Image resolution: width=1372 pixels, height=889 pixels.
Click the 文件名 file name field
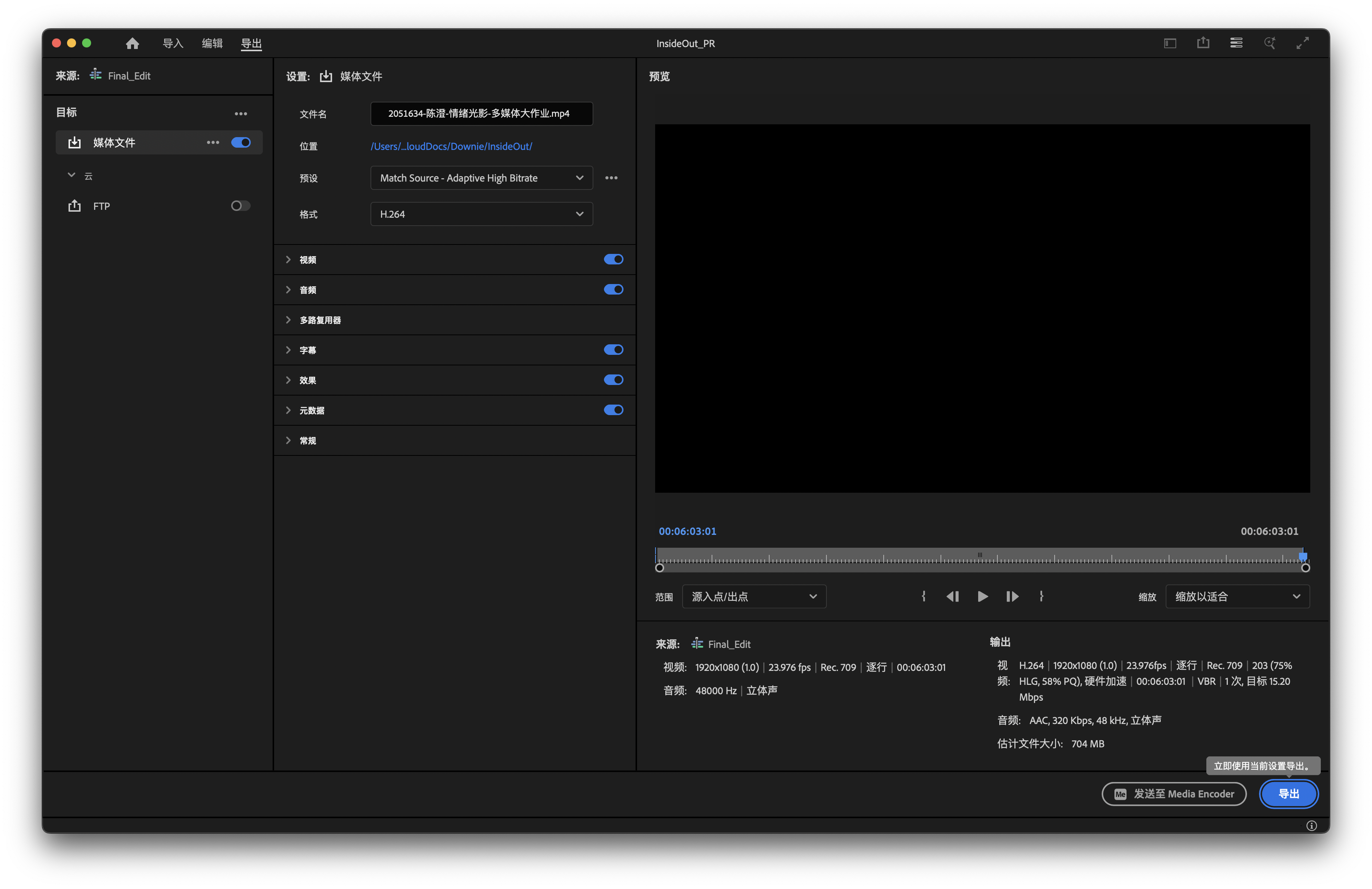pos(481,114)
